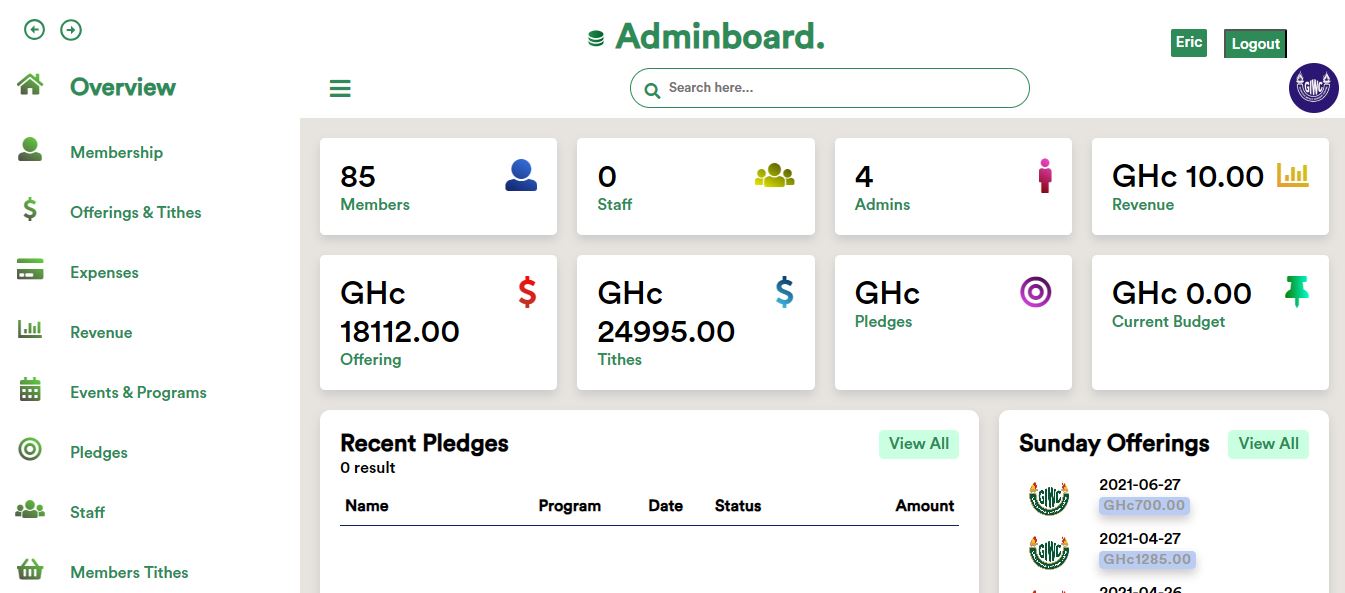Viewport: 1345px width, 593px height.
Task: Click the Logout button
Action: pos(1254,43)
